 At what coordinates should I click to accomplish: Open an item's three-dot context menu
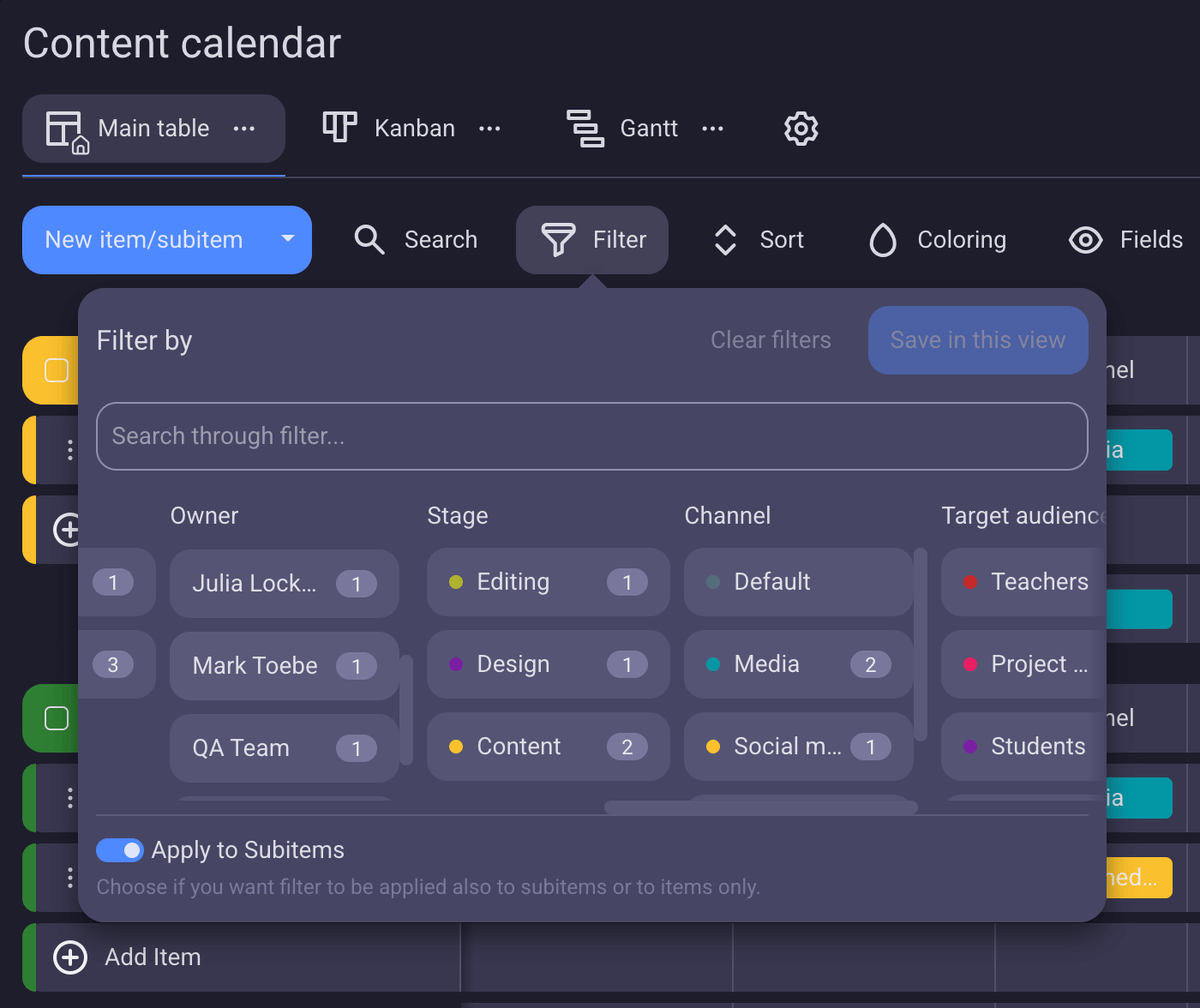(68, 450)
